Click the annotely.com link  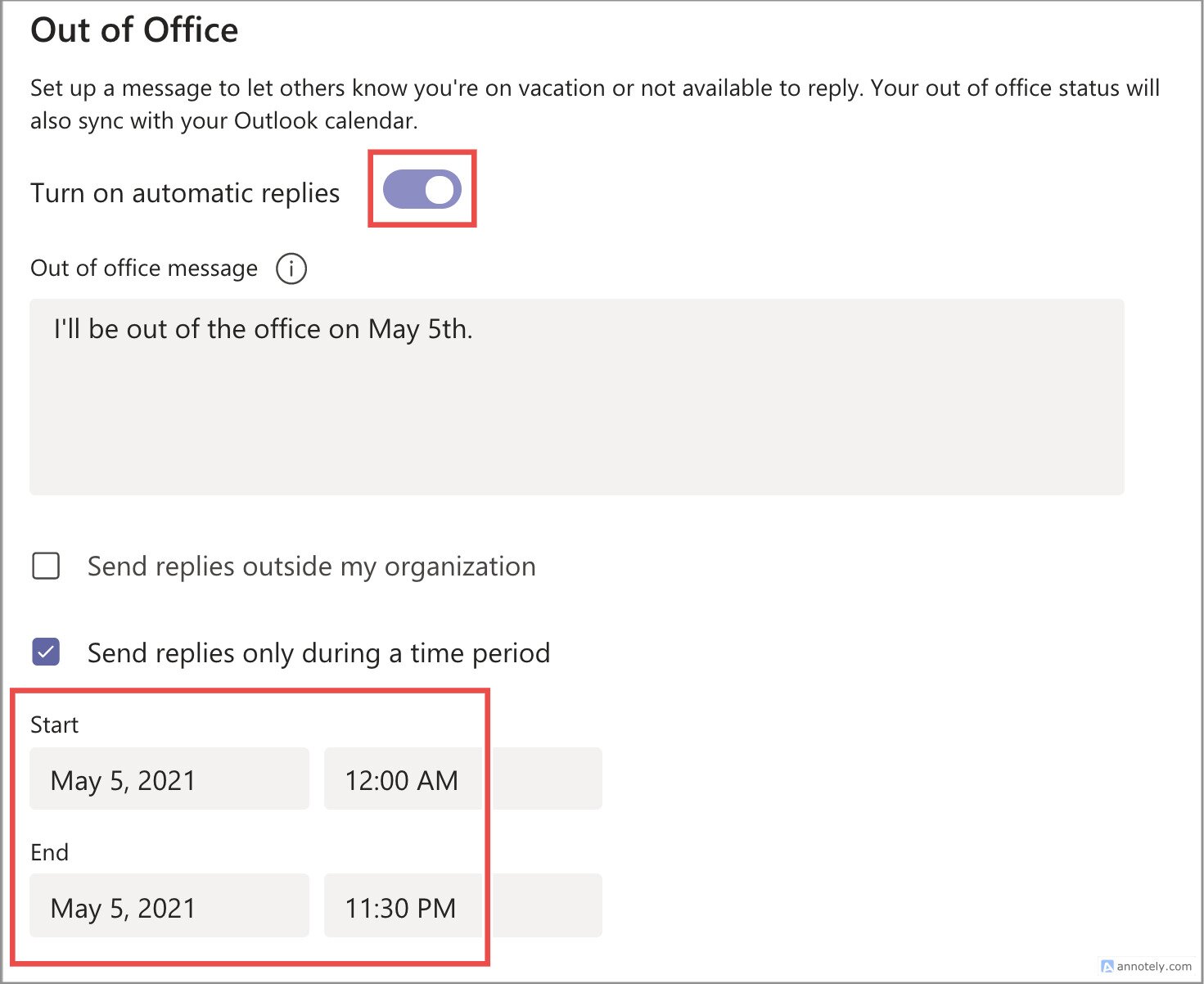tap(1156, 966)
